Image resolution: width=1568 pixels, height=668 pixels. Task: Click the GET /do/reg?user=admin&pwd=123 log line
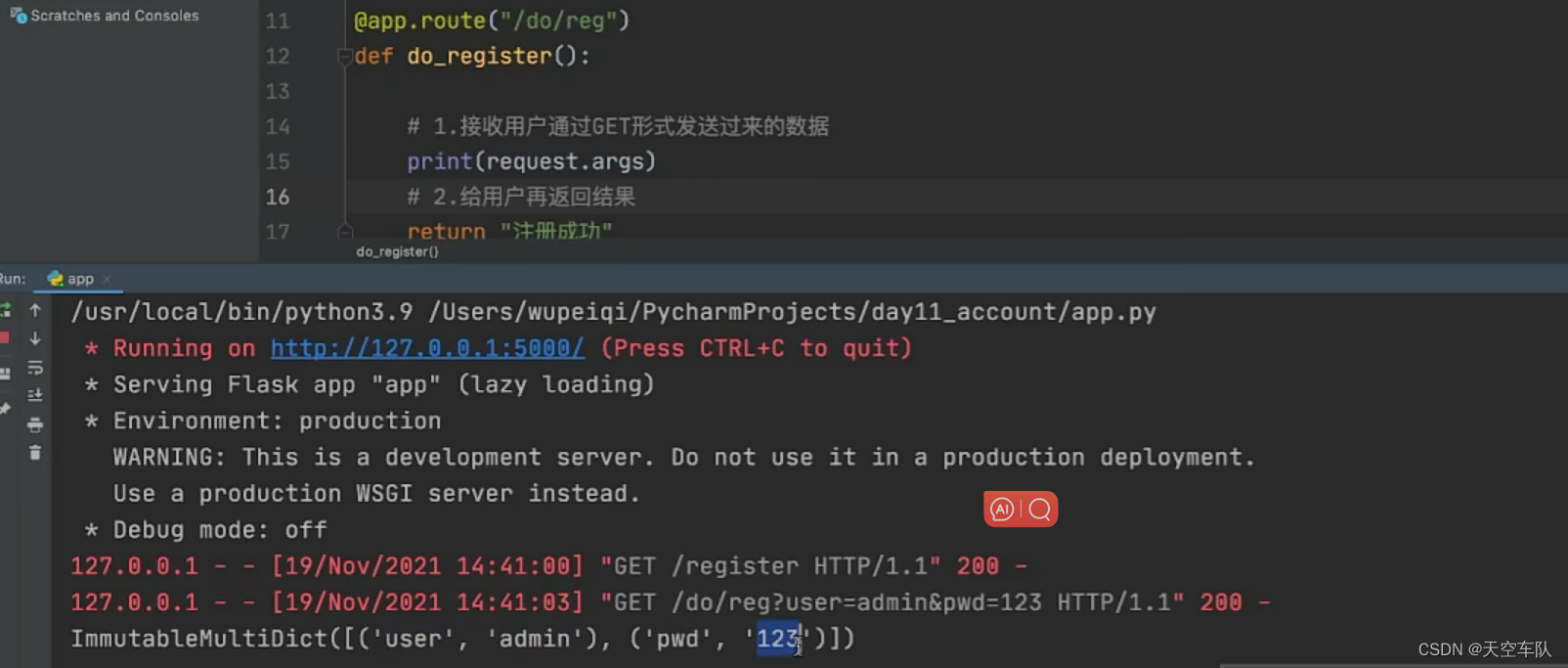(x=671, y=602)
